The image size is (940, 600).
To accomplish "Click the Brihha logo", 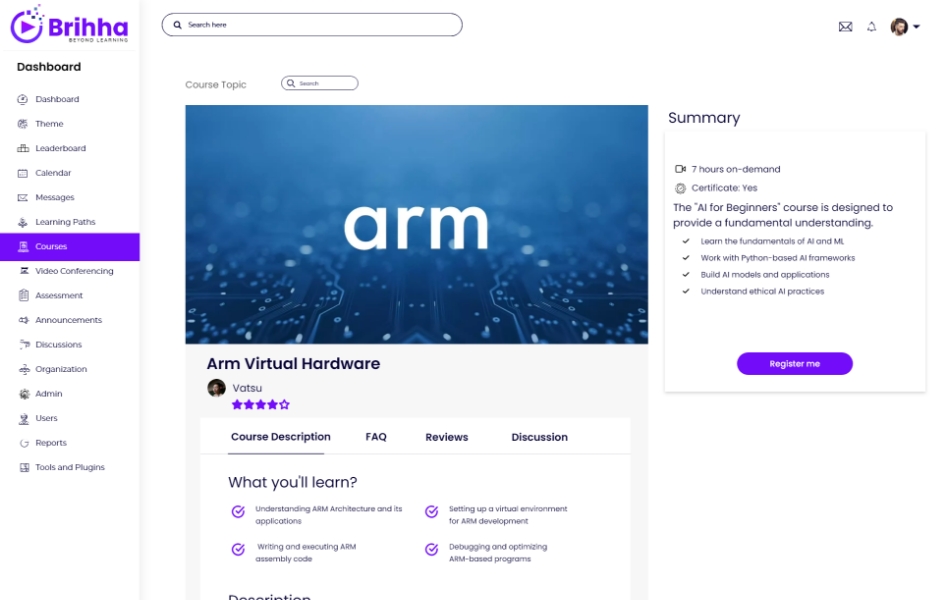I will tap(69, 25).
